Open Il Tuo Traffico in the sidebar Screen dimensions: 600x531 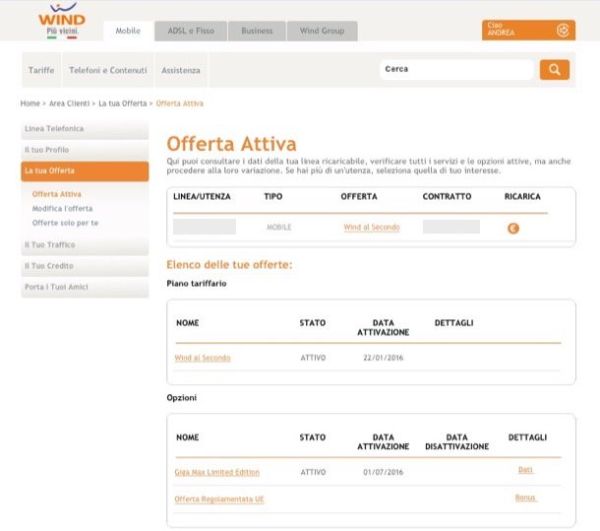[85, 245]
